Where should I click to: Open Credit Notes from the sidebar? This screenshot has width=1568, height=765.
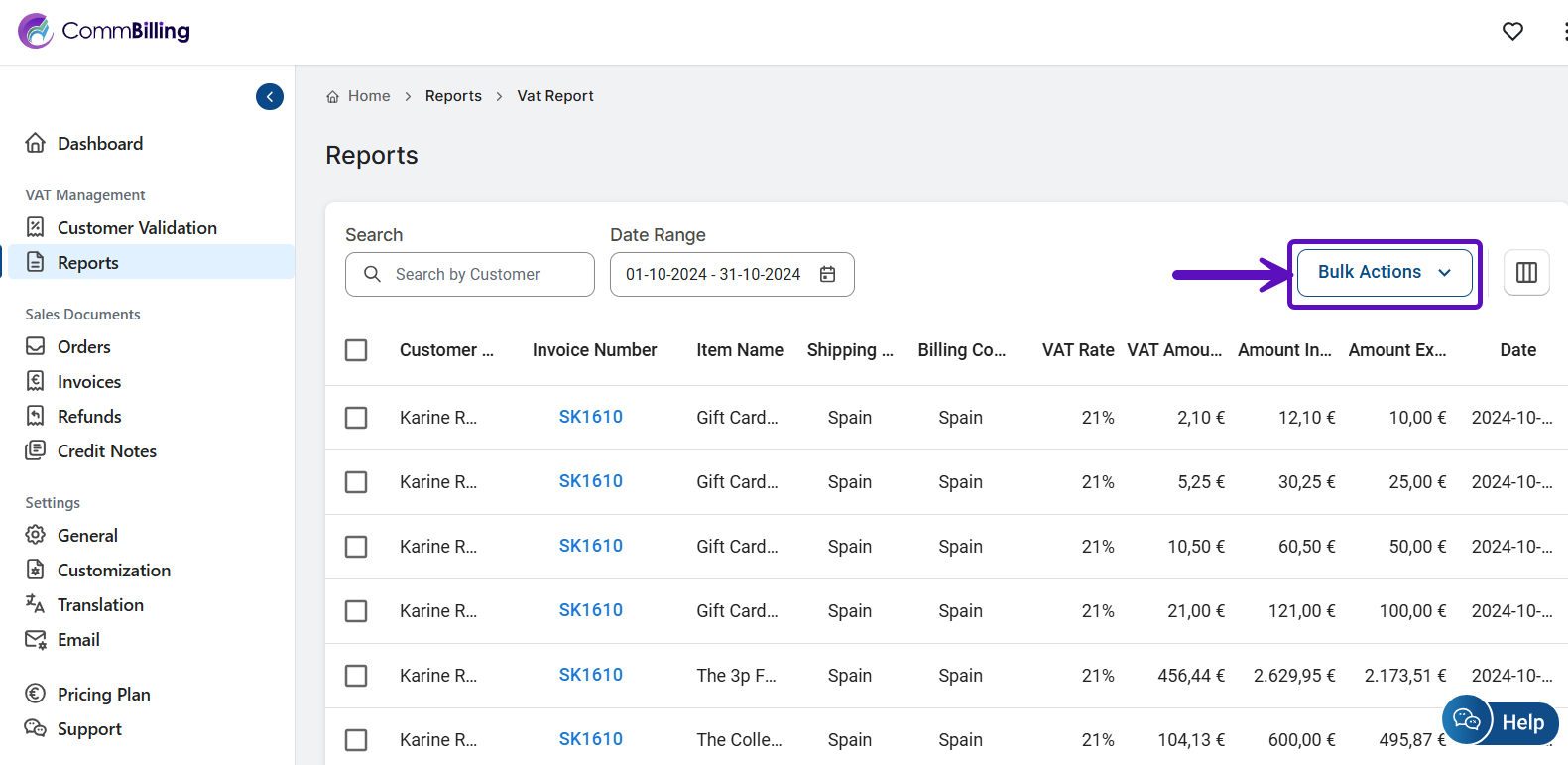coord(107,451)
